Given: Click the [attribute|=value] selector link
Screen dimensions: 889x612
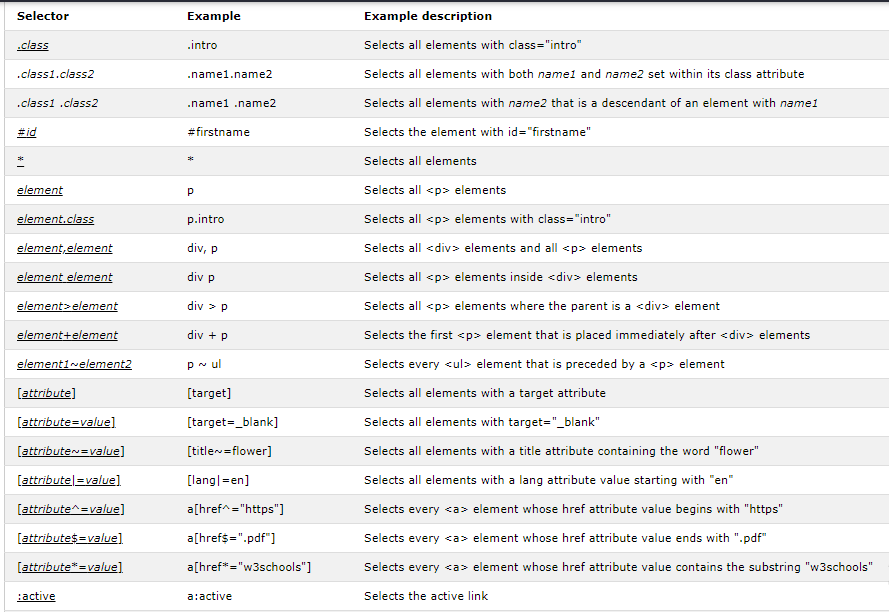Looking at the screenshot, I should tap(69, 480).
